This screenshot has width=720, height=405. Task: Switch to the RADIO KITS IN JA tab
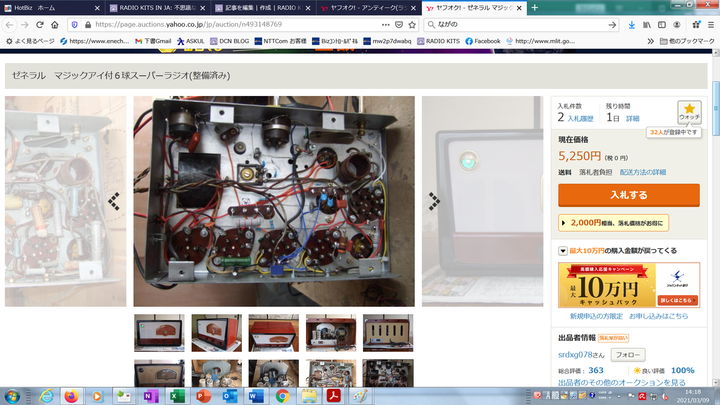(x=148, y=7)
